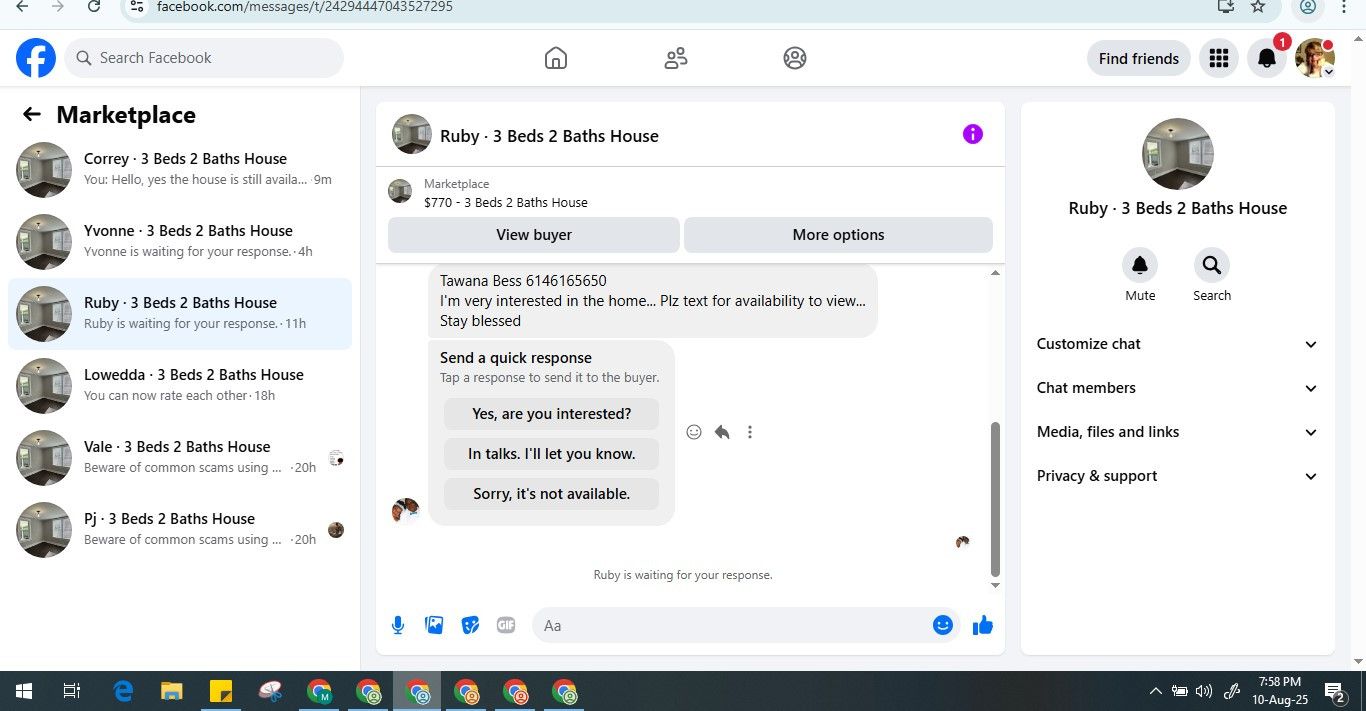The image size is (1366, 711).
Task: Click sender avatar beside quick response
Action: tap(405, 510)
